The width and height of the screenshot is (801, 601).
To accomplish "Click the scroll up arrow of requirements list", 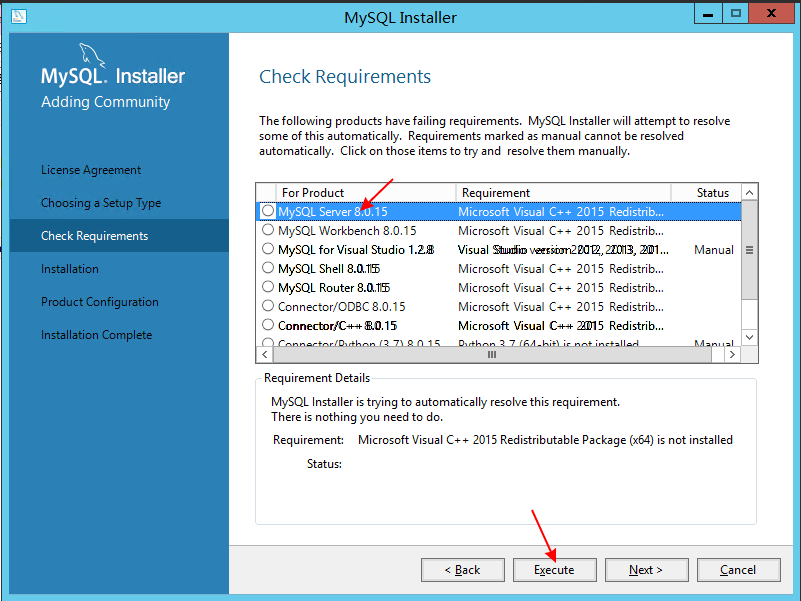I will click(749, 193).
